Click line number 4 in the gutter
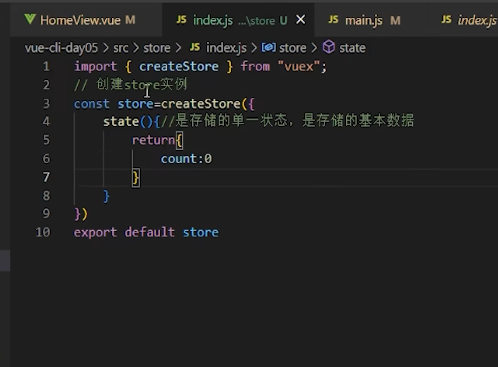498x367 pixels. pyautogui.click(x=46, y=121)
